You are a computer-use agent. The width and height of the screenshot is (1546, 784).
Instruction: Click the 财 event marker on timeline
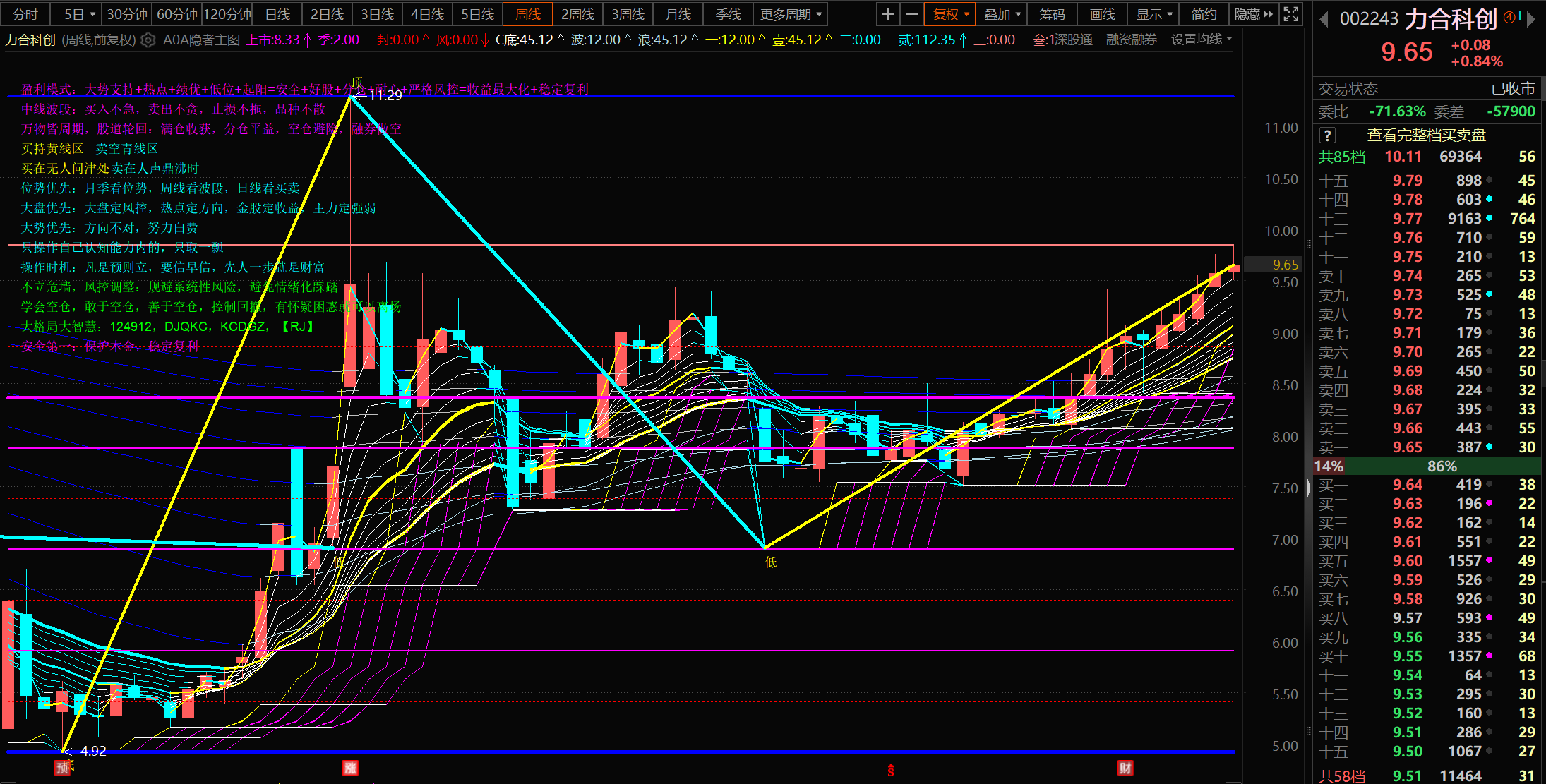(x=1125, y=768)
